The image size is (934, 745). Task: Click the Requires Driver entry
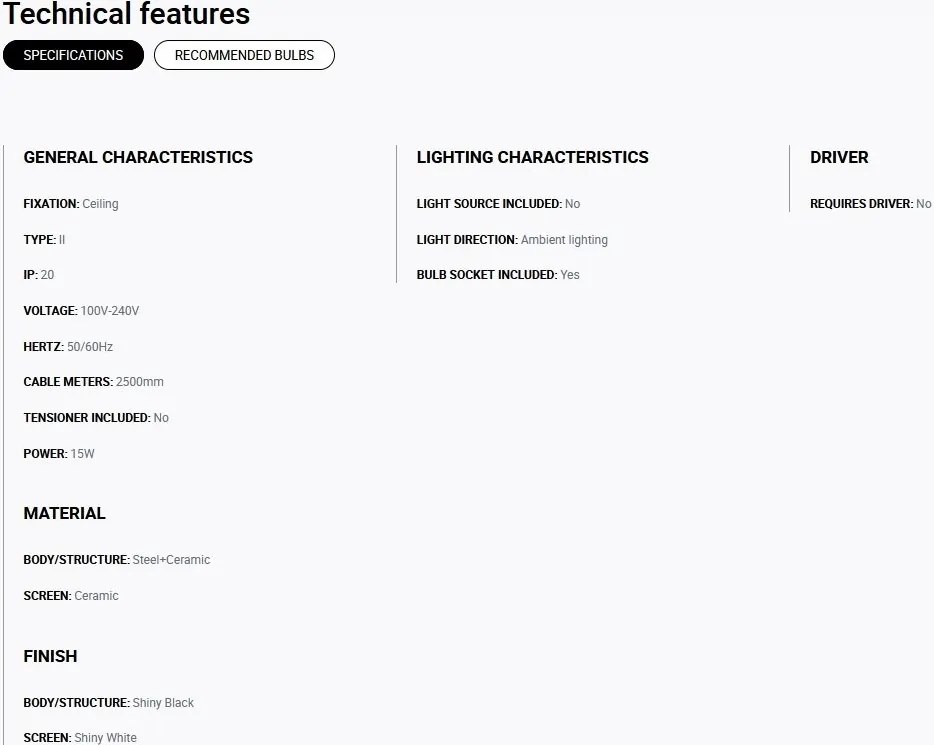click(870, 204)
